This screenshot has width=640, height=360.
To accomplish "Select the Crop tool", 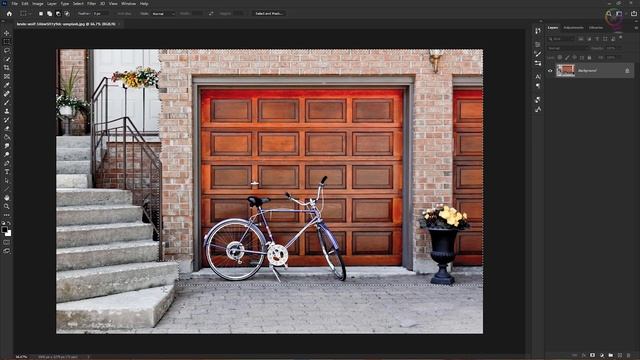I will [7, 68].
